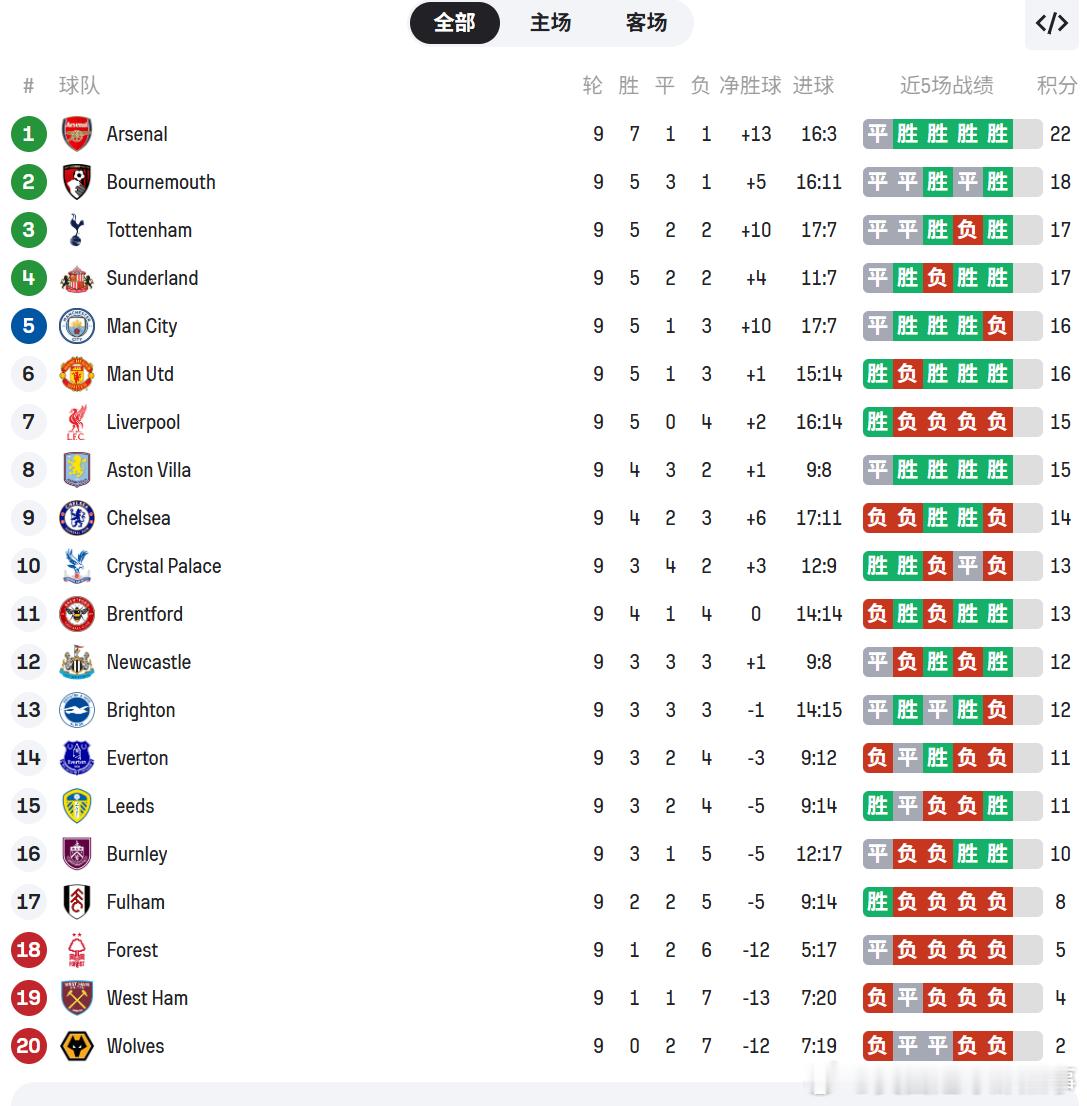Open the embed code button
Viewport: 1087px width, 1106px height.
[x=1052, y=24]
